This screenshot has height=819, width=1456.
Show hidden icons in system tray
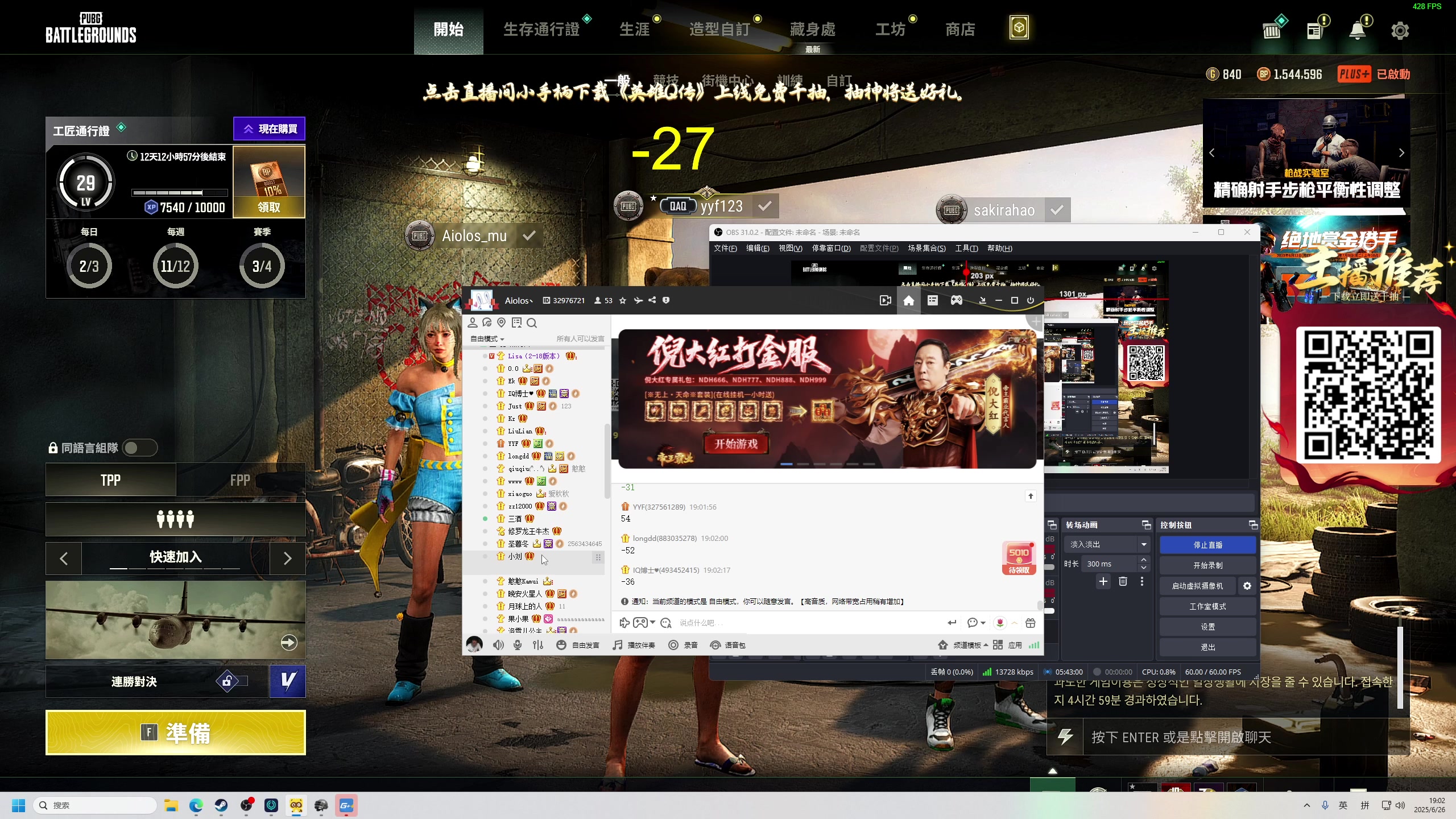(1306, 805)
